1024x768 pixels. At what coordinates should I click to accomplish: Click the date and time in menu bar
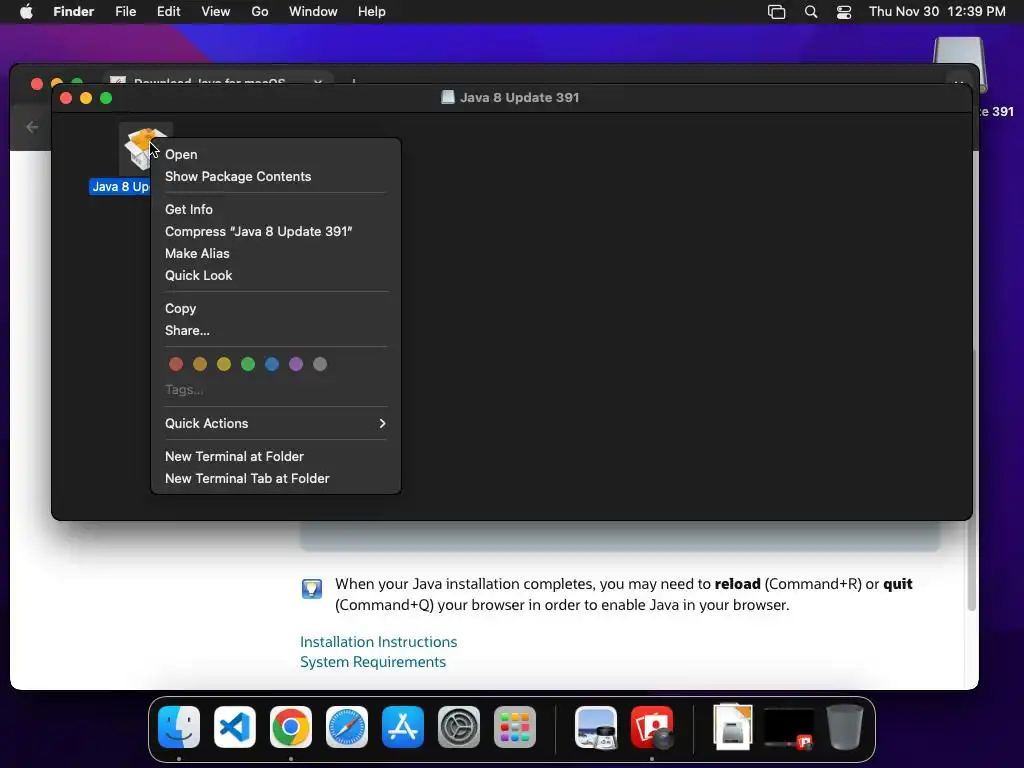[937, 12]
